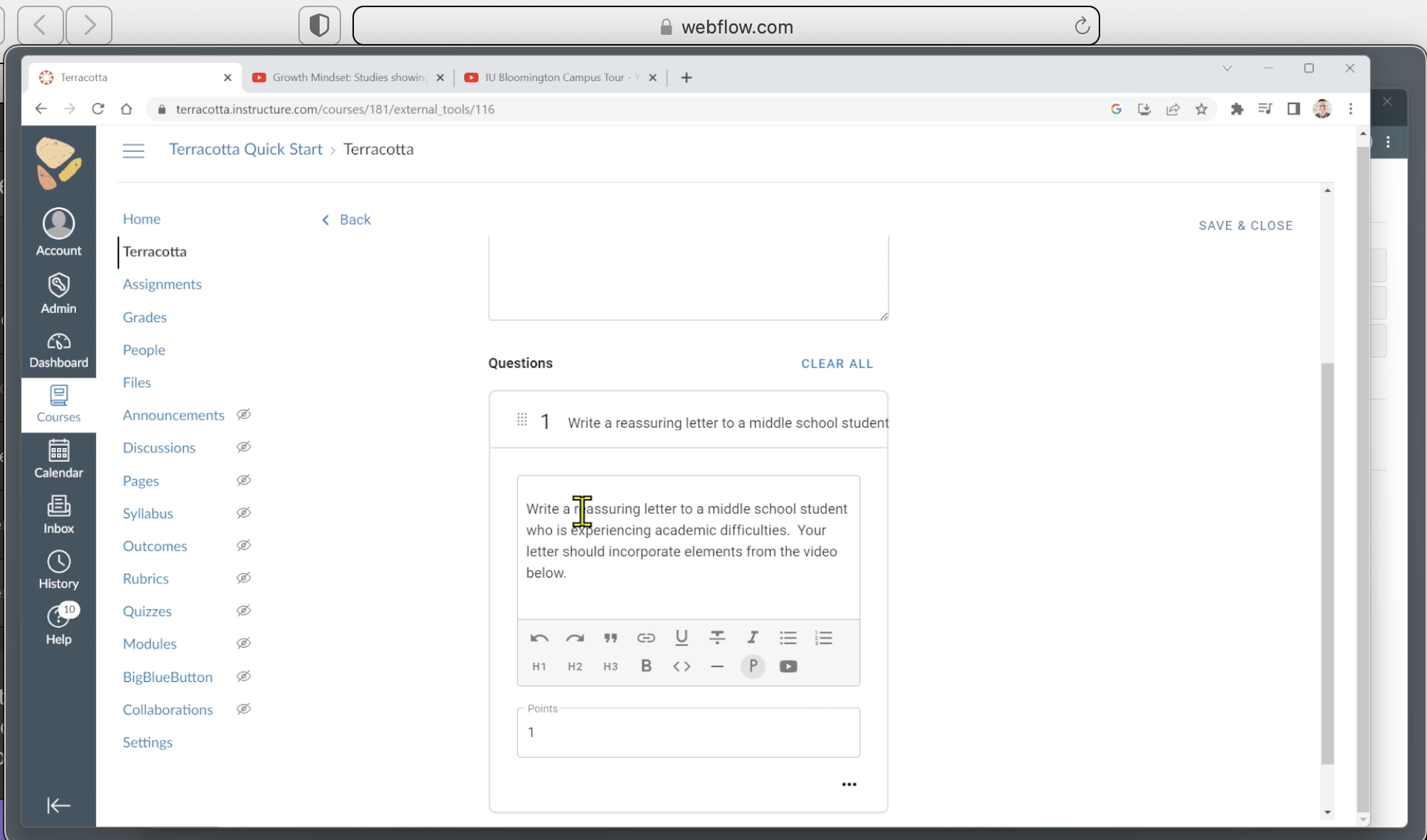This screenshot has width=1427, height=840.
Task: Click SAVE & CLOSE button
Action: (1245, 226)
